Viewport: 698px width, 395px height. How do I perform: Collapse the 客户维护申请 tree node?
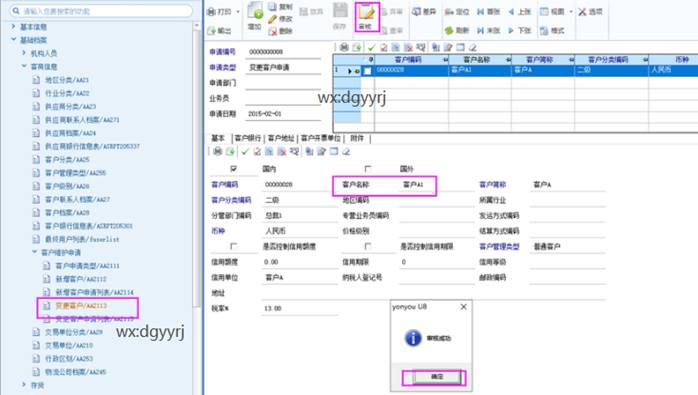[35, 252]
